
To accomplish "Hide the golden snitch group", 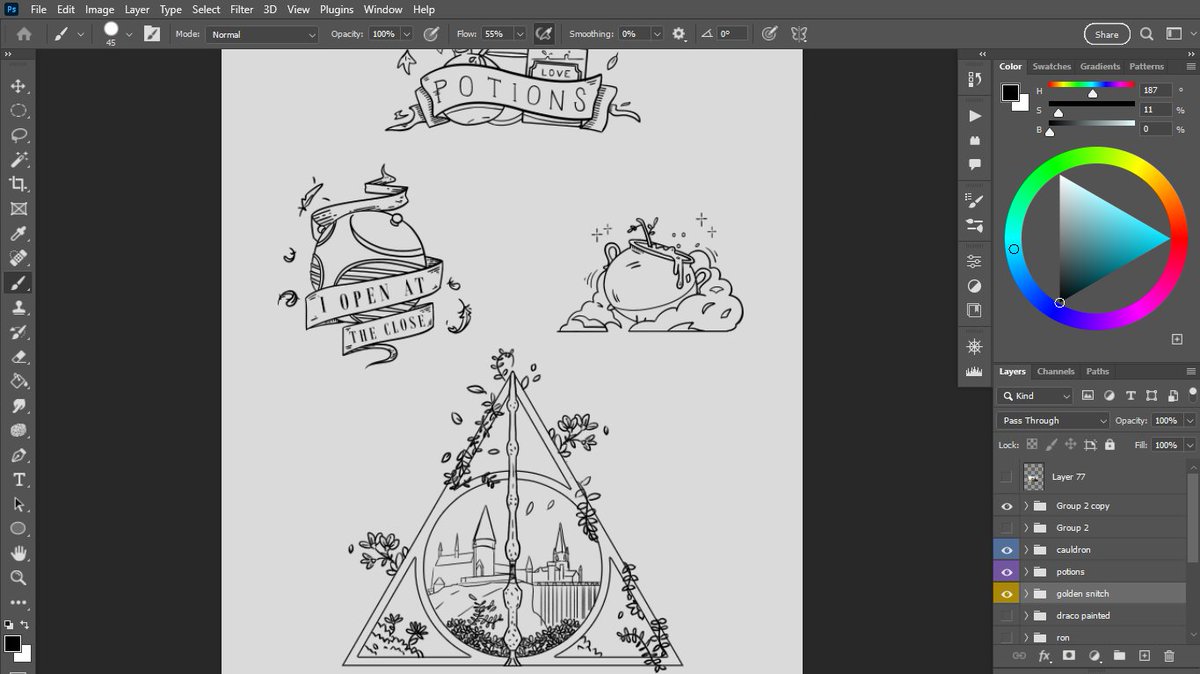I will point(1006,594).
